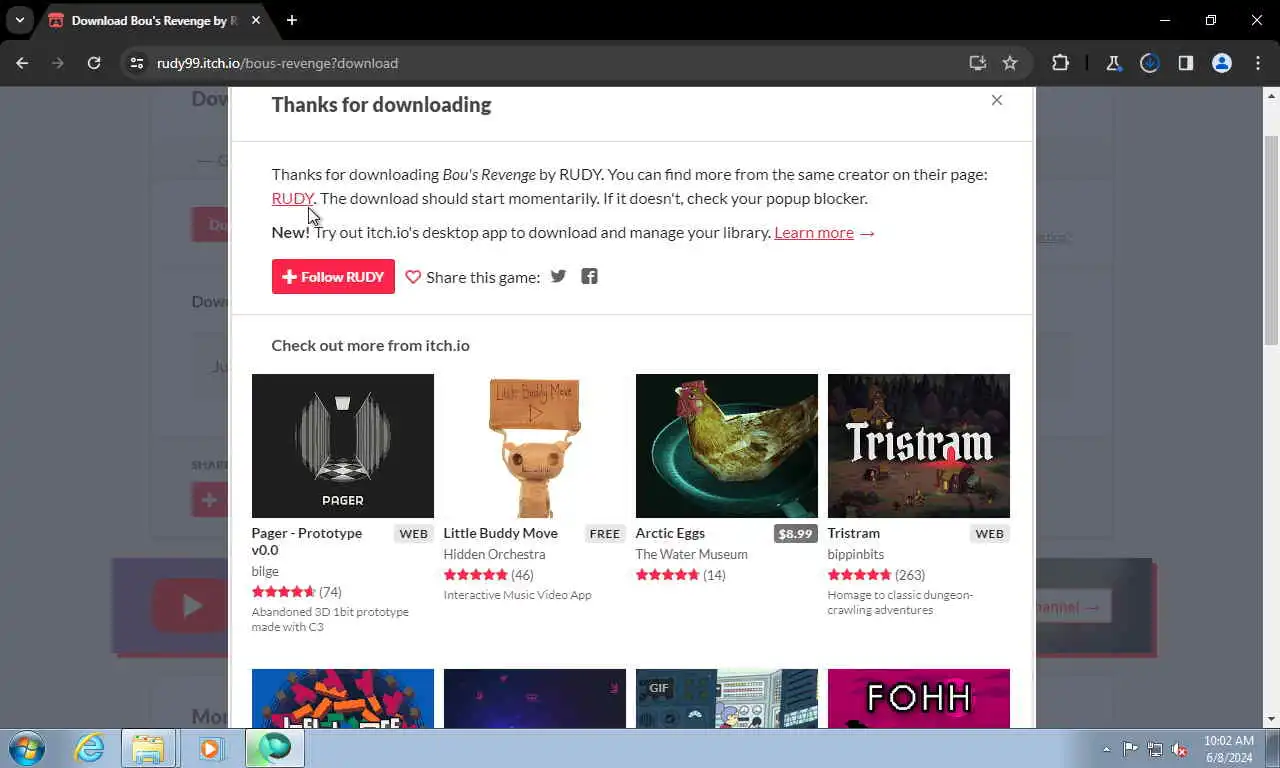The height and width of the screenshot is (768, 1280).
Task: Click FREE tag on Little Buddy Move
Action: (605, 533)
